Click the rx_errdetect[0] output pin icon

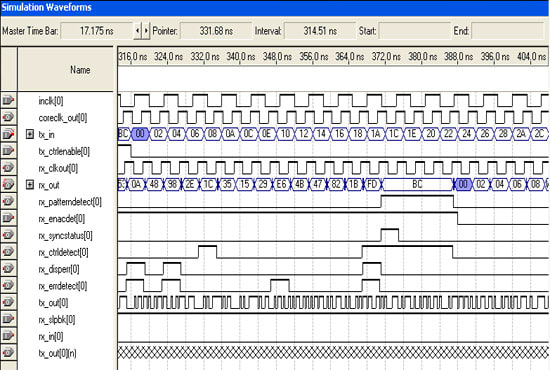[x=8, y=285]
